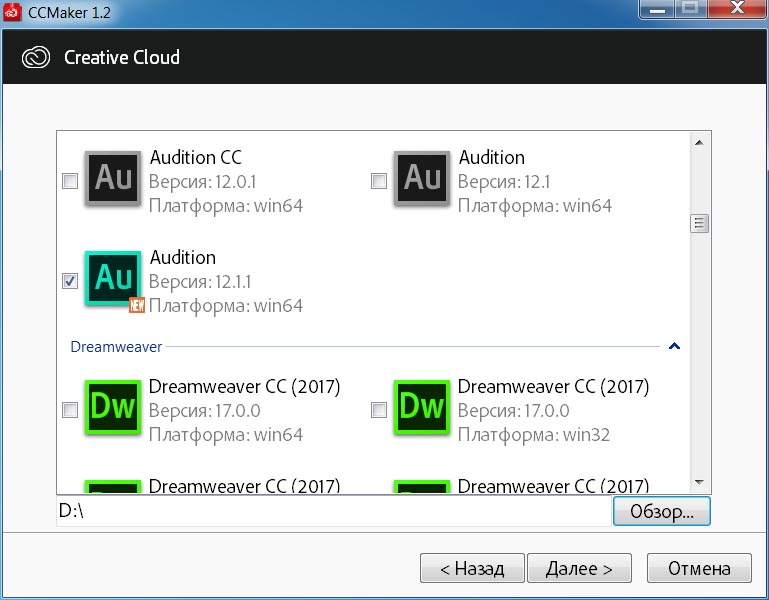Click the Audition CC product title
Image resolution: width=769 pixels, height=600 pixels.
[196, 157]
